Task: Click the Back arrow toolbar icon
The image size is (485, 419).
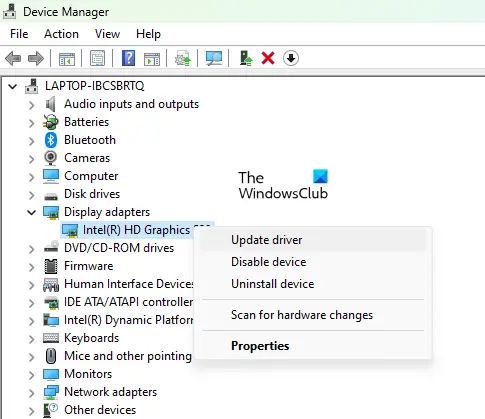Action: click(x=13, y=59)
